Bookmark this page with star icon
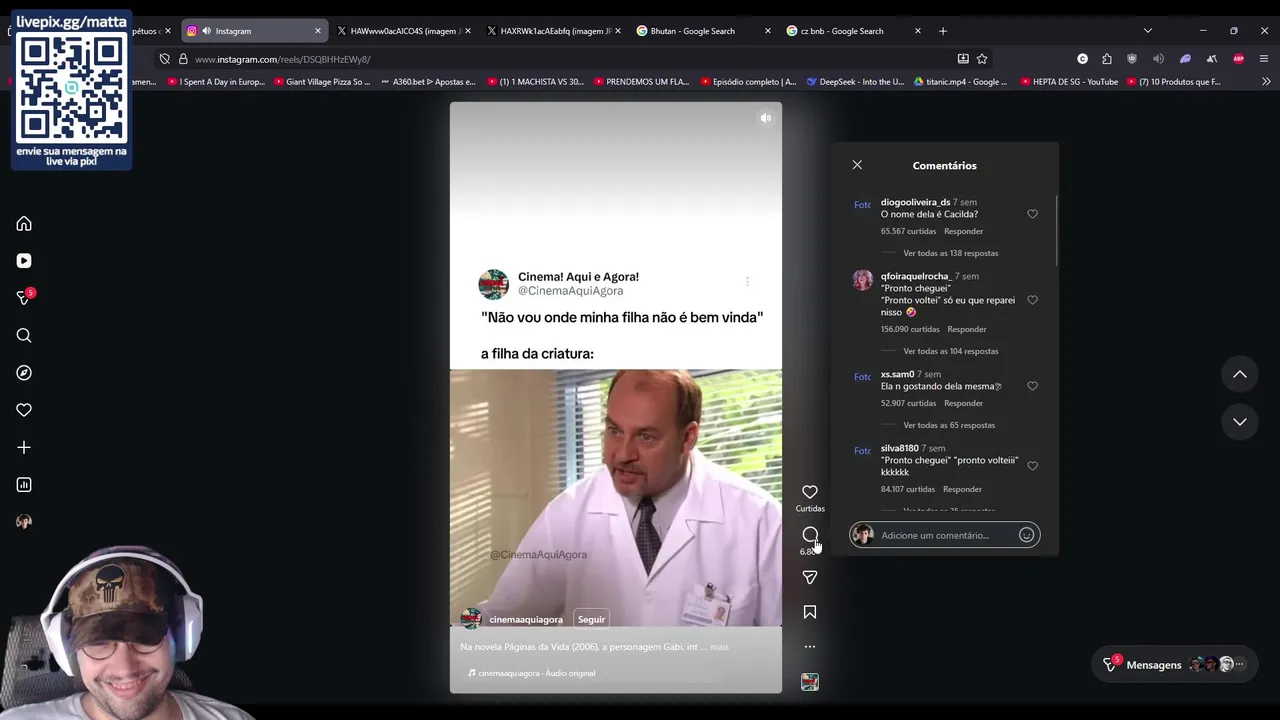Image resolution: width=1280 pixels, height=720 pixels. [x=982, y=59]
